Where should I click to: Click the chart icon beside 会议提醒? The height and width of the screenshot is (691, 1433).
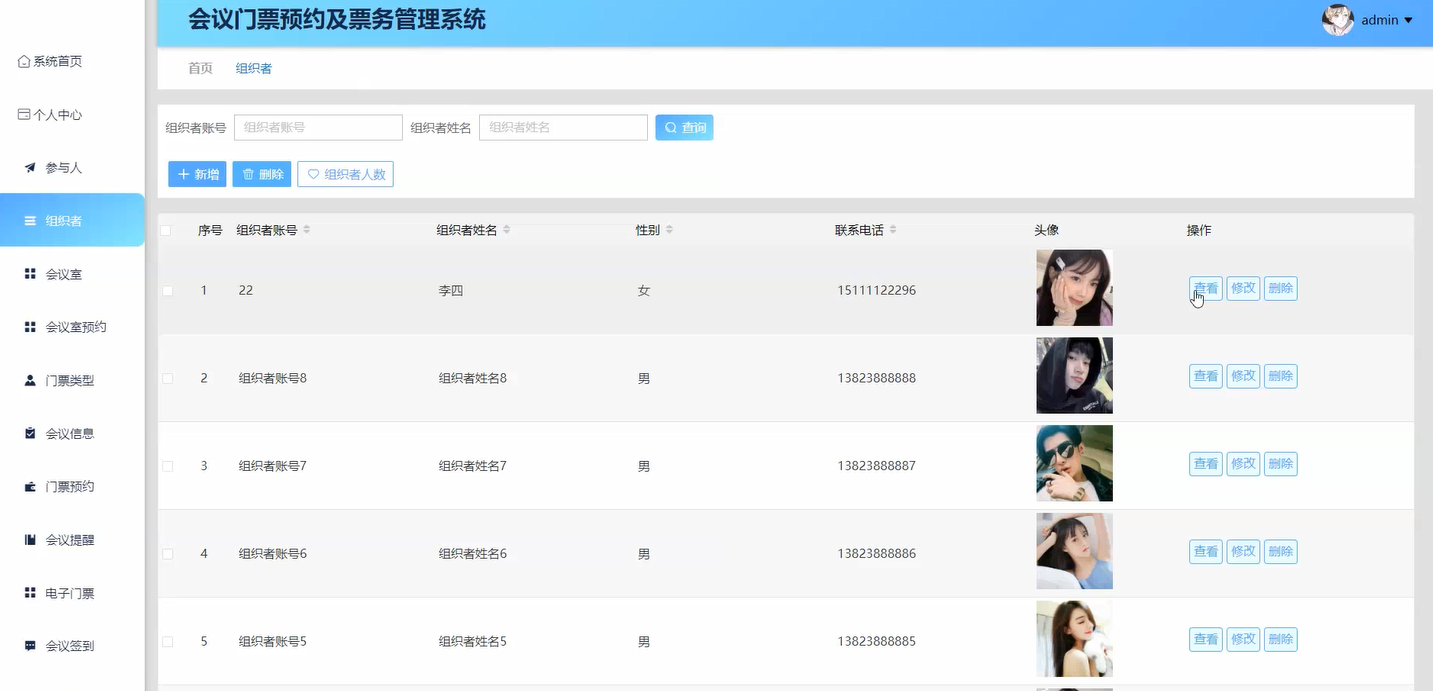[x=30, y=540]
